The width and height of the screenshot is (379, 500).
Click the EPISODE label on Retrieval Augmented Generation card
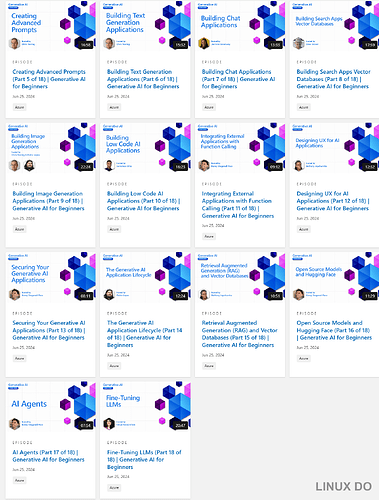212,313
